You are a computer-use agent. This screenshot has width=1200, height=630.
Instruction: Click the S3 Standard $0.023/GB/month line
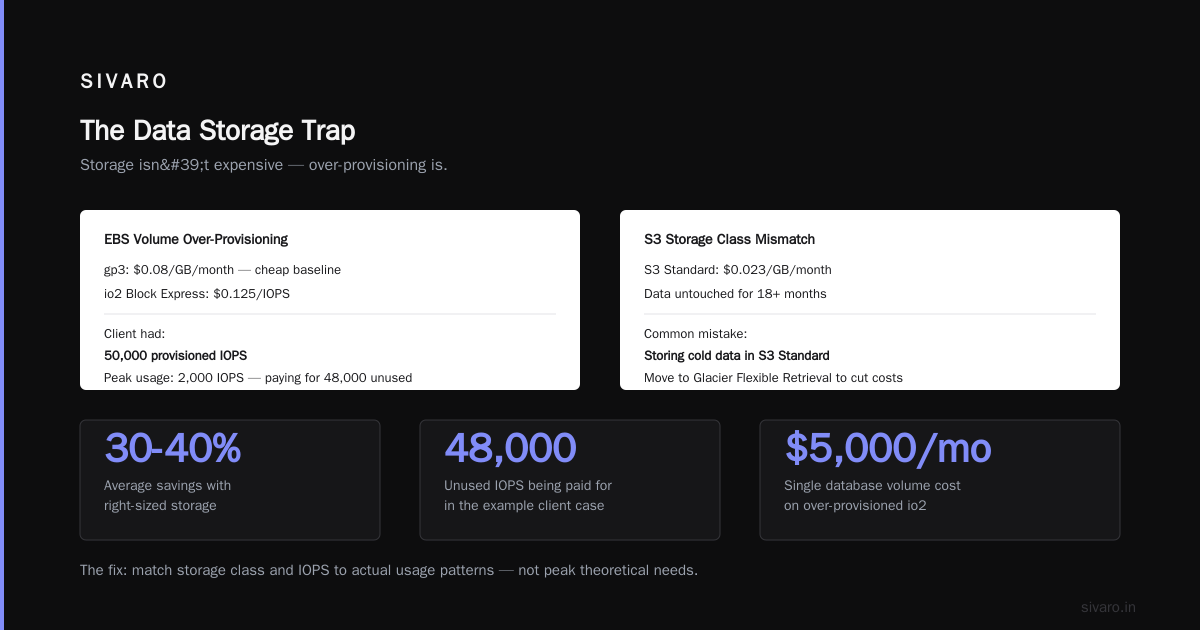point(737,270)
